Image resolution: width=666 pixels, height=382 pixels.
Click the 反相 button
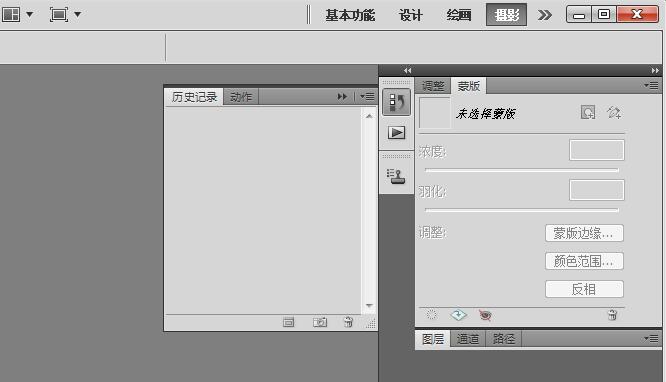pyautogui.click(x=584, y=289)
